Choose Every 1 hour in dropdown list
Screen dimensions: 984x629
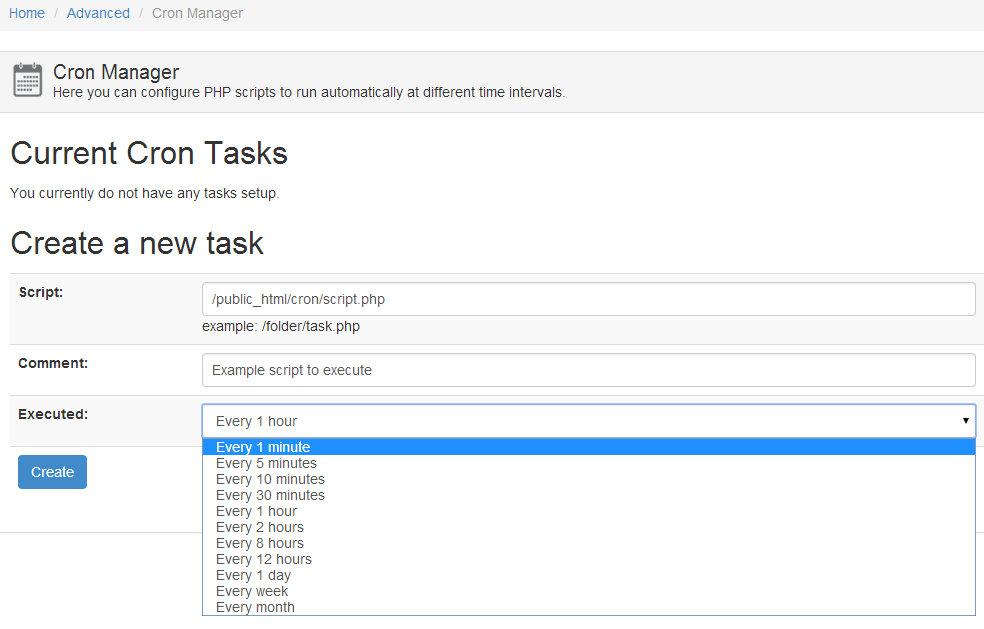(256, 511)
